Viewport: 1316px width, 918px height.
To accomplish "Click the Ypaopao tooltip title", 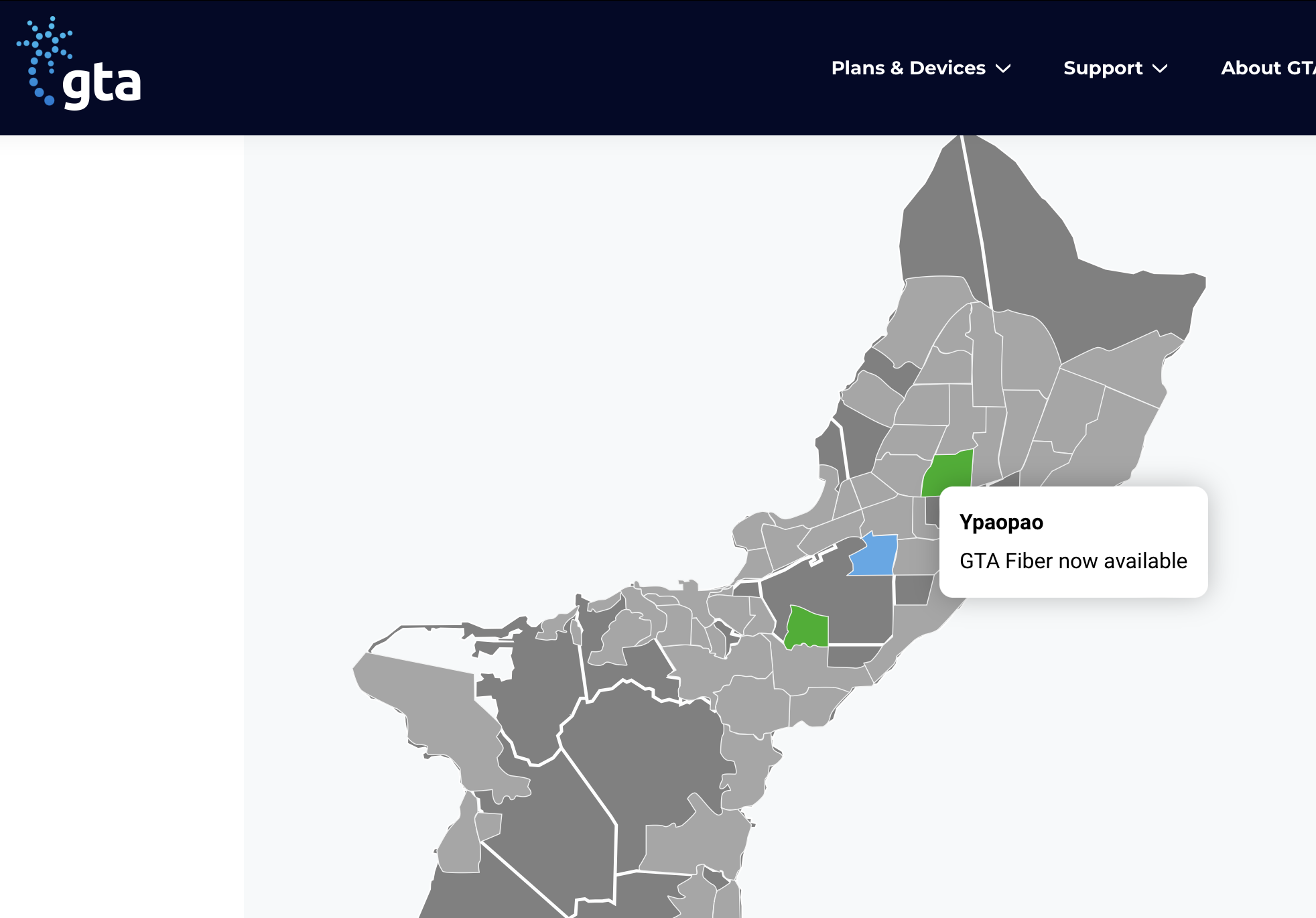I will click(x=1001, y=522).
